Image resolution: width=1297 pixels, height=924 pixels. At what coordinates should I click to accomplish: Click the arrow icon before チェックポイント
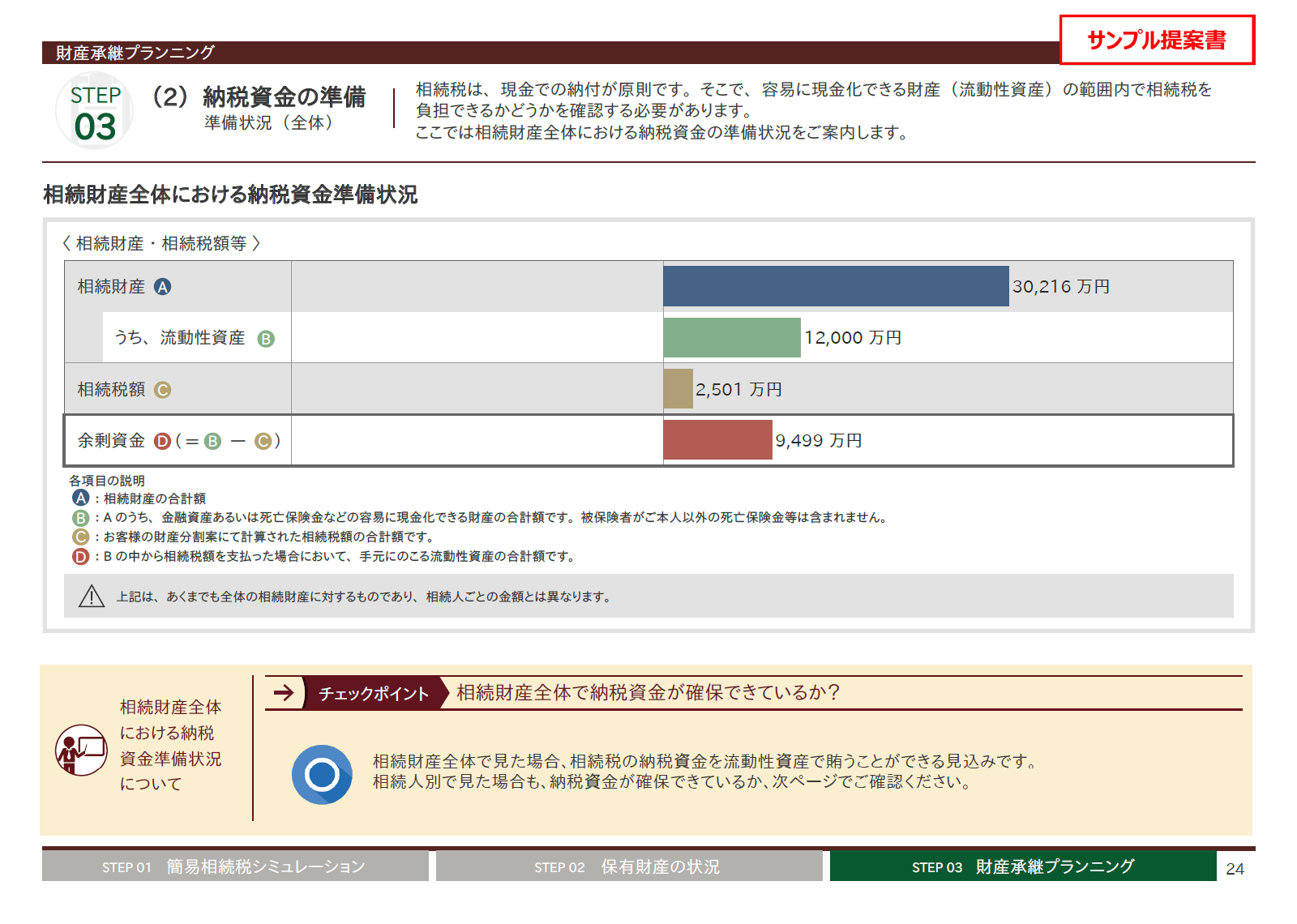coord(284,693)
